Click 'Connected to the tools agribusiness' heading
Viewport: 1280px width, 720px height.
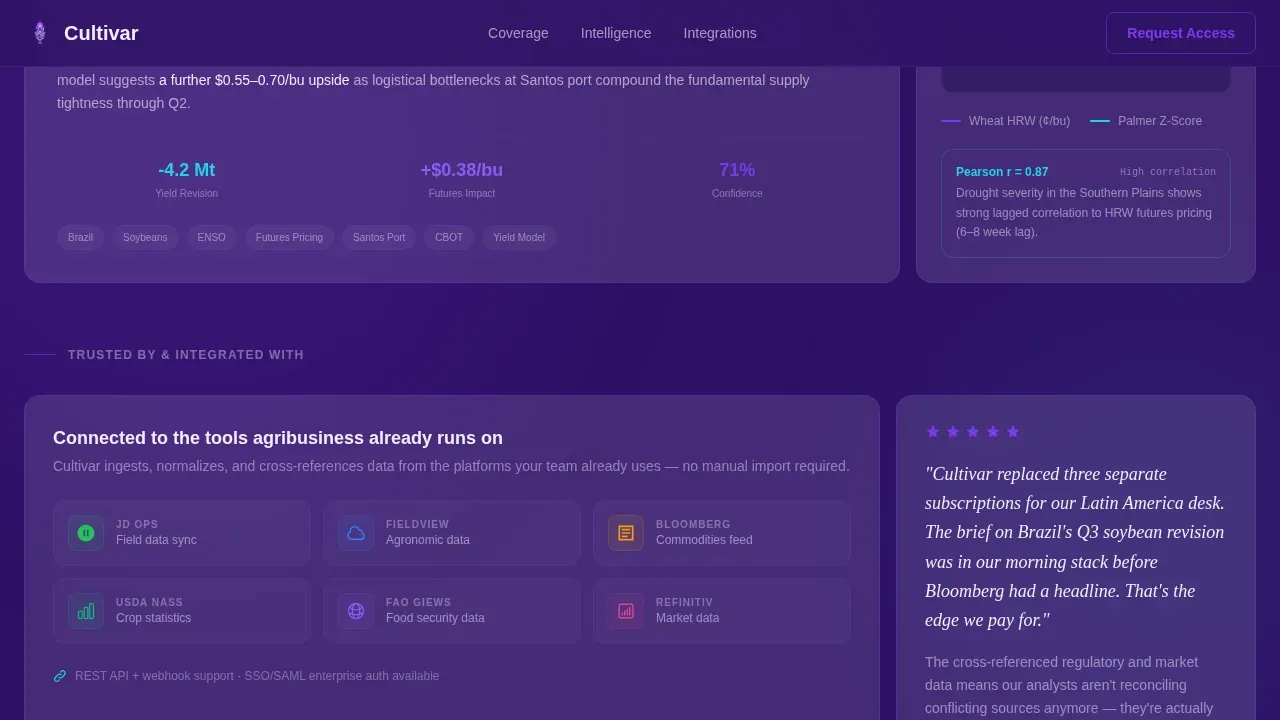278,438
